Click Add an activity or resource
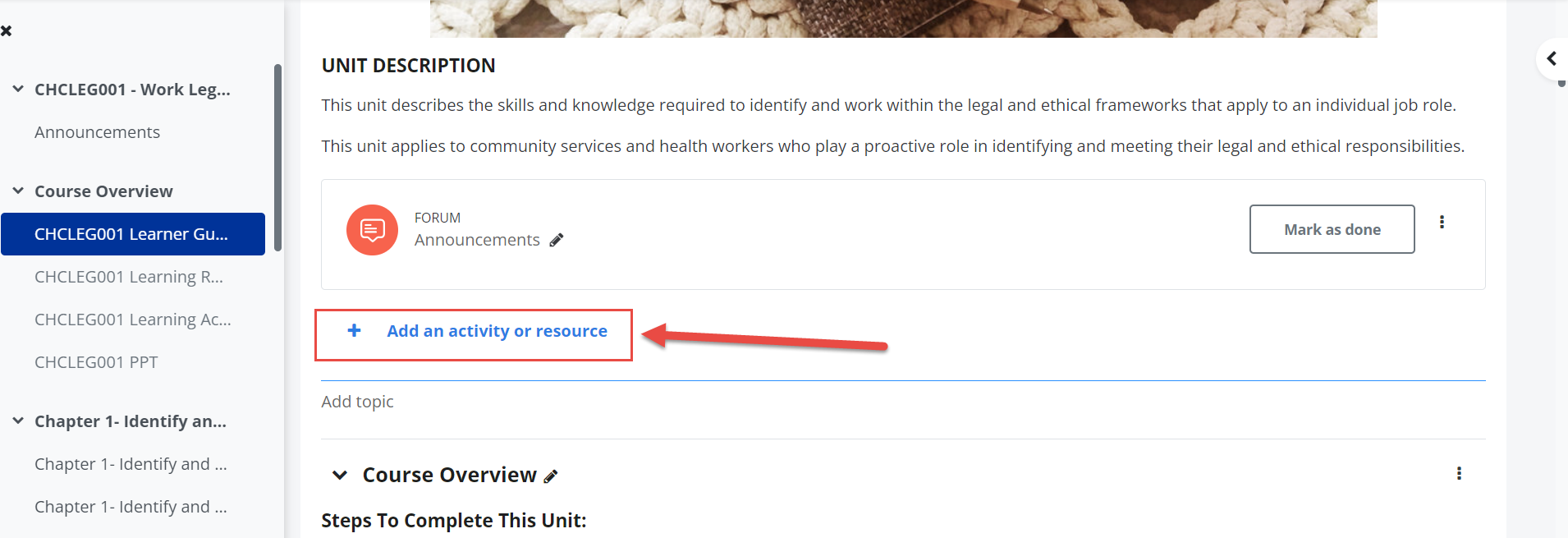The height and width of the screenshot is (538, 1568). coord(497,331)
